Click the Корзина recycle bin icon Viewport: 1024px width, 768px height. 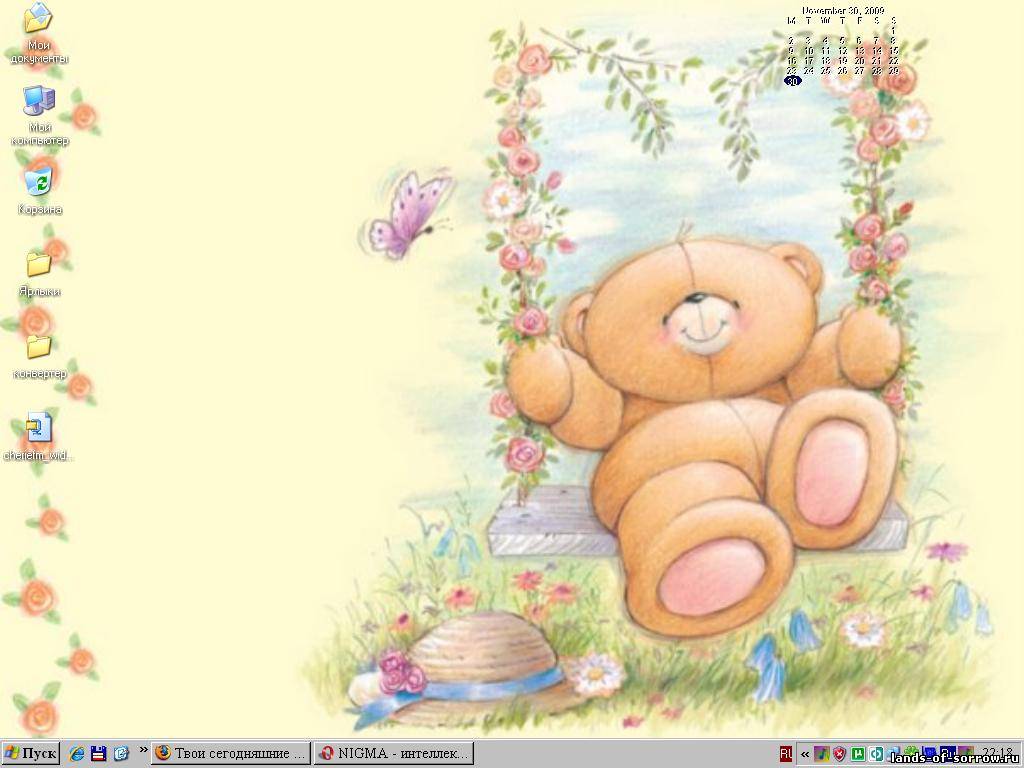[x=39, y=191]
